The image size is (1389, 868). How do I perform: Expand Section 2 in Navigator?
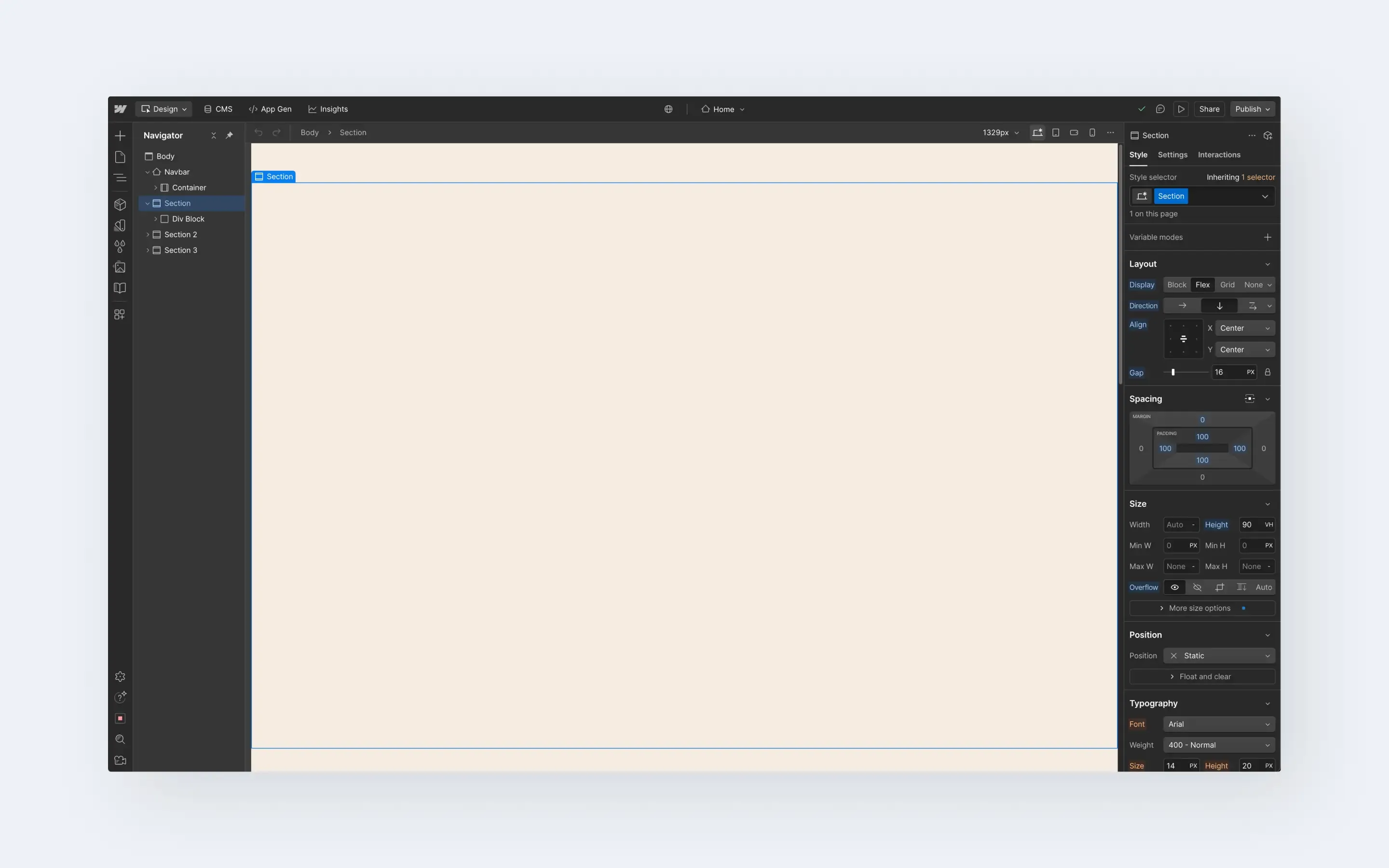click(x=148, y=235)
